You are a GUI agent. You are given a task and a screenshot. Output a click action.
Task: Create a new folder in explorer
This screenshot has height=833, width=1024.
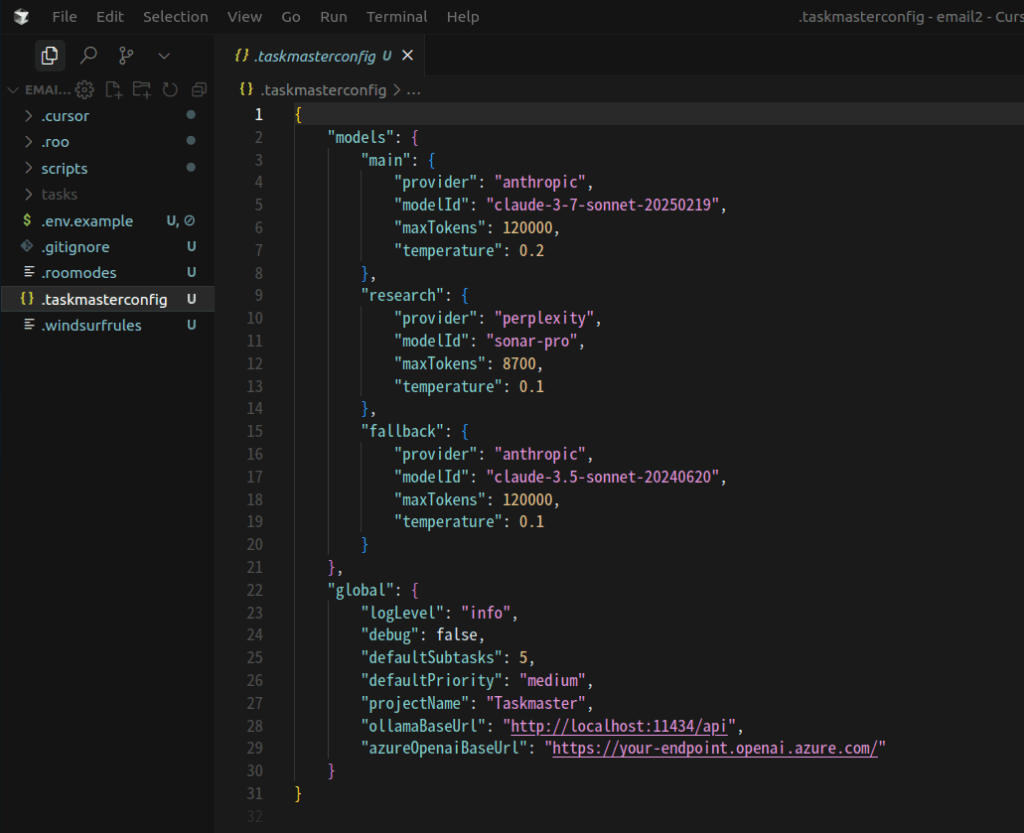[x=142, y=89]
